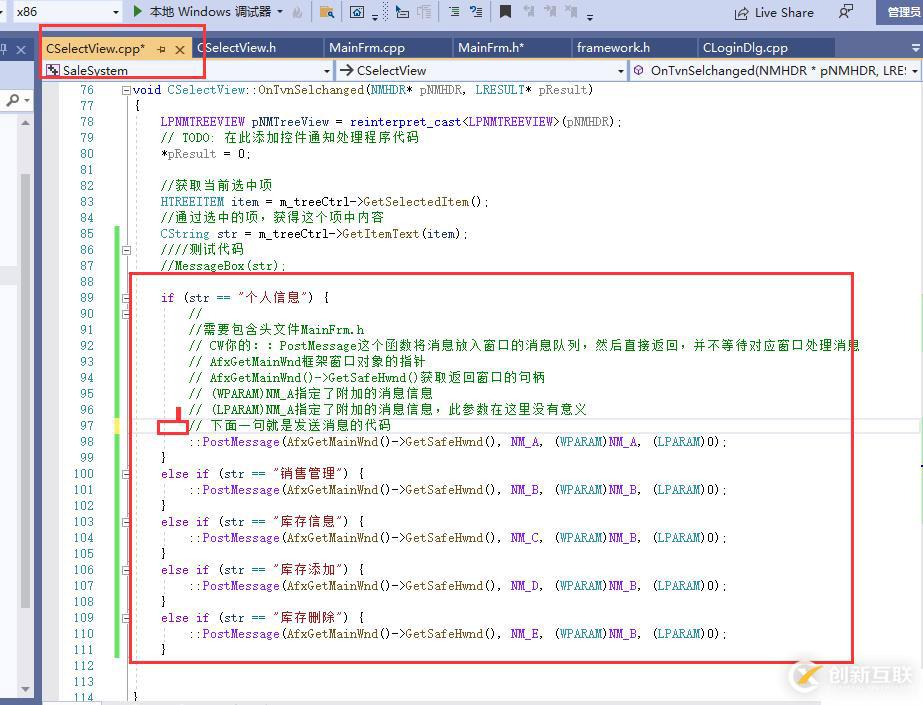The height and width of the screenshot is (705, 923).
Task: Switch to CLoginDlg.cpp tab
Action: pos(745,48)
